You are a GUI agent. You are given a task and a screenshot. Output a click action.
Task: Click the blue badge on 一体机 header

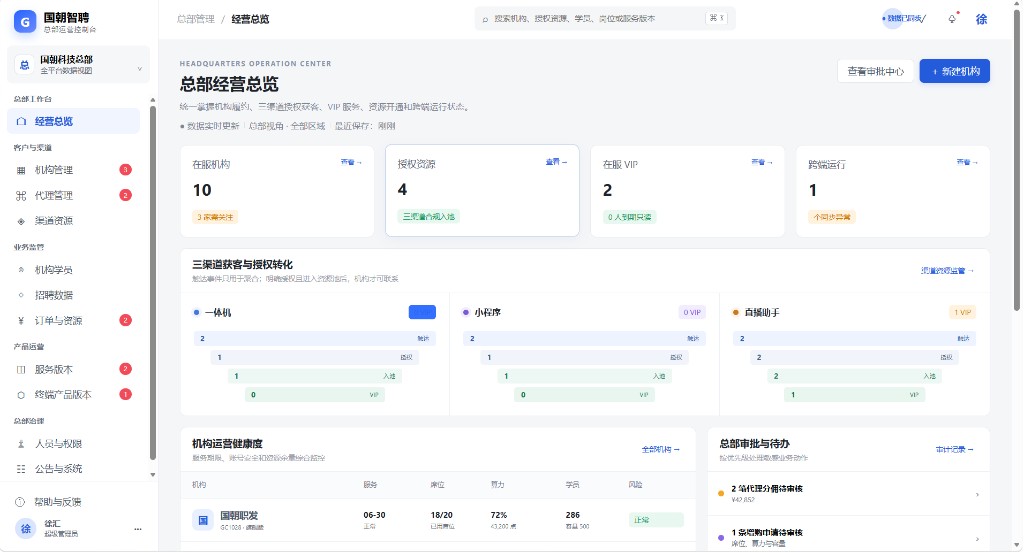[422, 312]
